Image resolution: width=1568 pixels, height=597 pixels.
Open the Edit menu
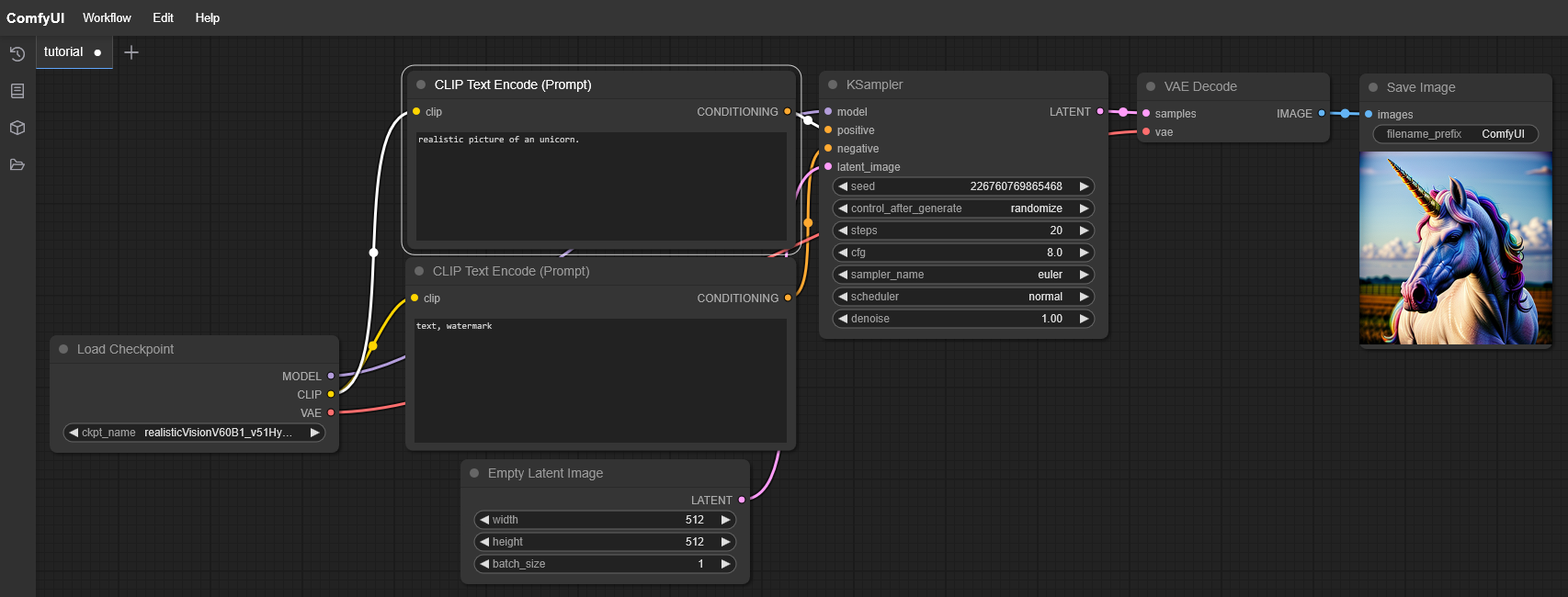(x=163, y=17)
